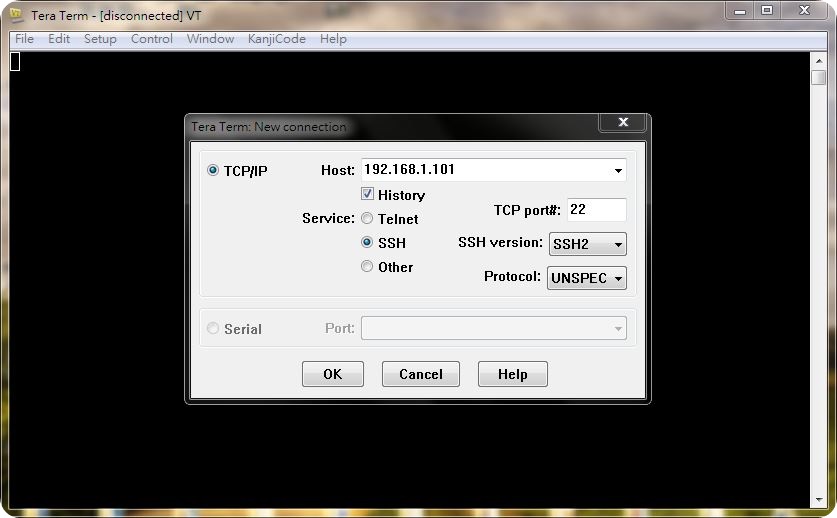Viewport: 837px width, 518px height.
Task: Maximize the Tera Term window
Action: [767, 10]
